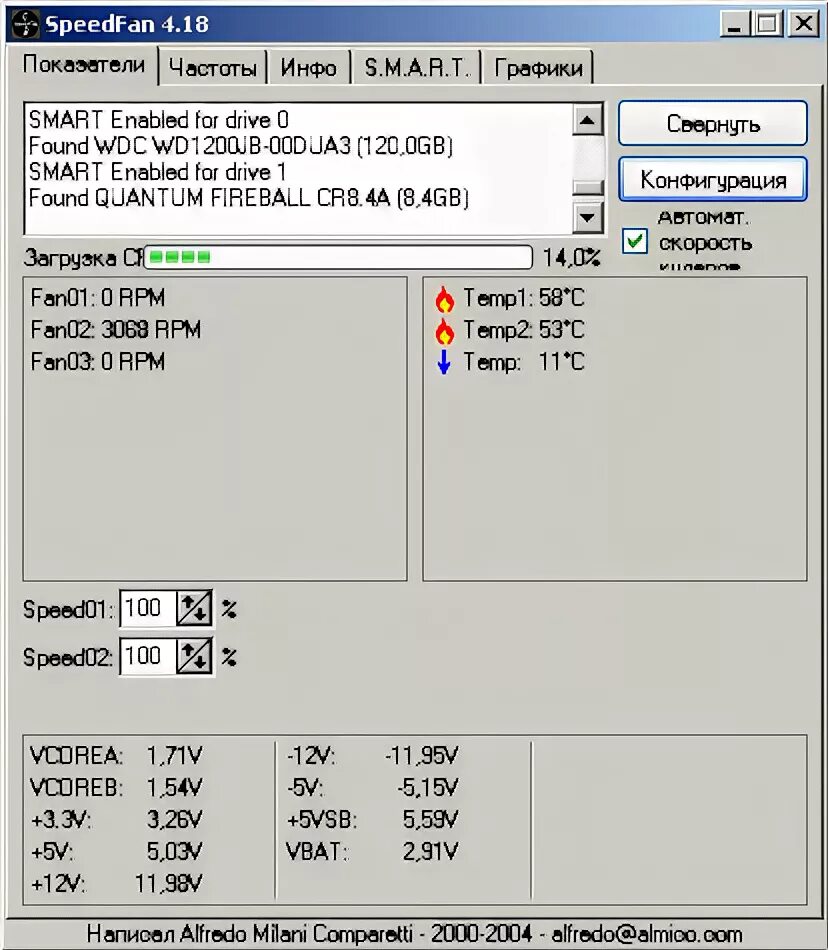Viewport: 828px width, 950px height.
Task: Maximize the SpeedFan window
Action: click(x=767, y=24)
